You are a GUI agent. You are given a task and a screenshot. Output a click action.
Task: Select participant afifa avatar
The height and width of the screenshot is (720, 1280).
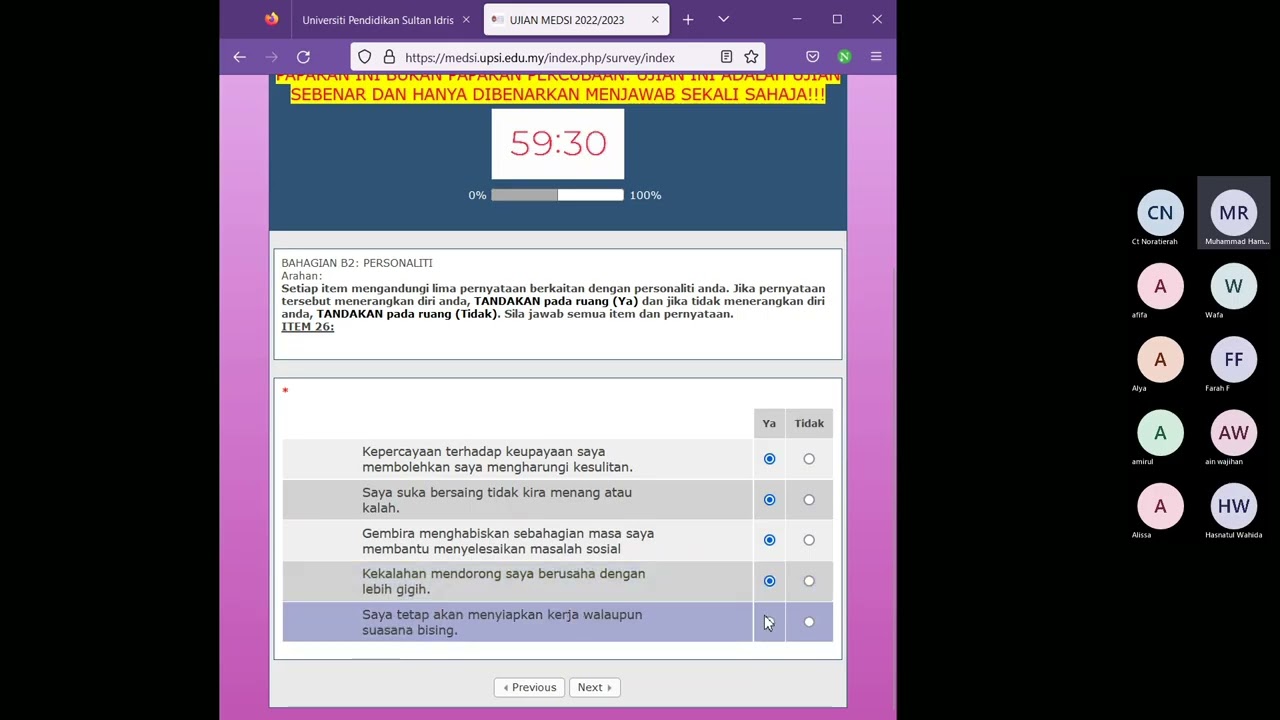tap(1160, 287)
